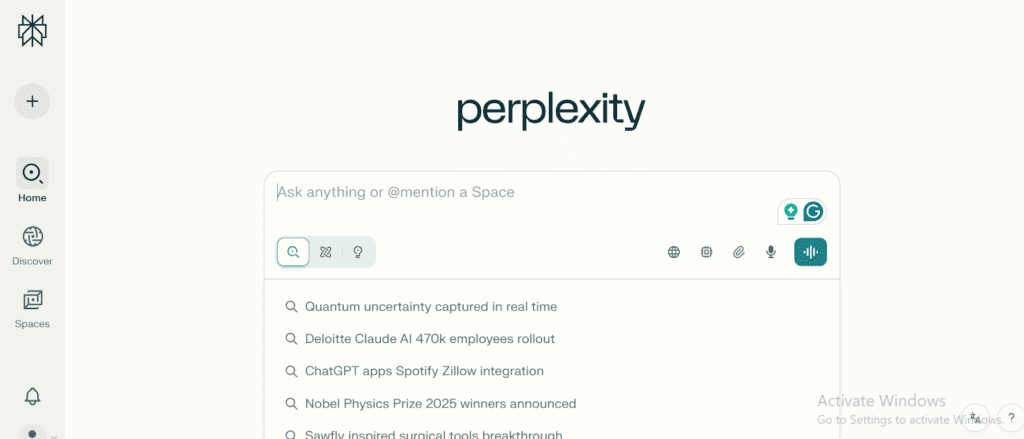Click the 'Ask anything' search input field
This screenshot has width=1024, height=439.
click(x=520, y=192)
